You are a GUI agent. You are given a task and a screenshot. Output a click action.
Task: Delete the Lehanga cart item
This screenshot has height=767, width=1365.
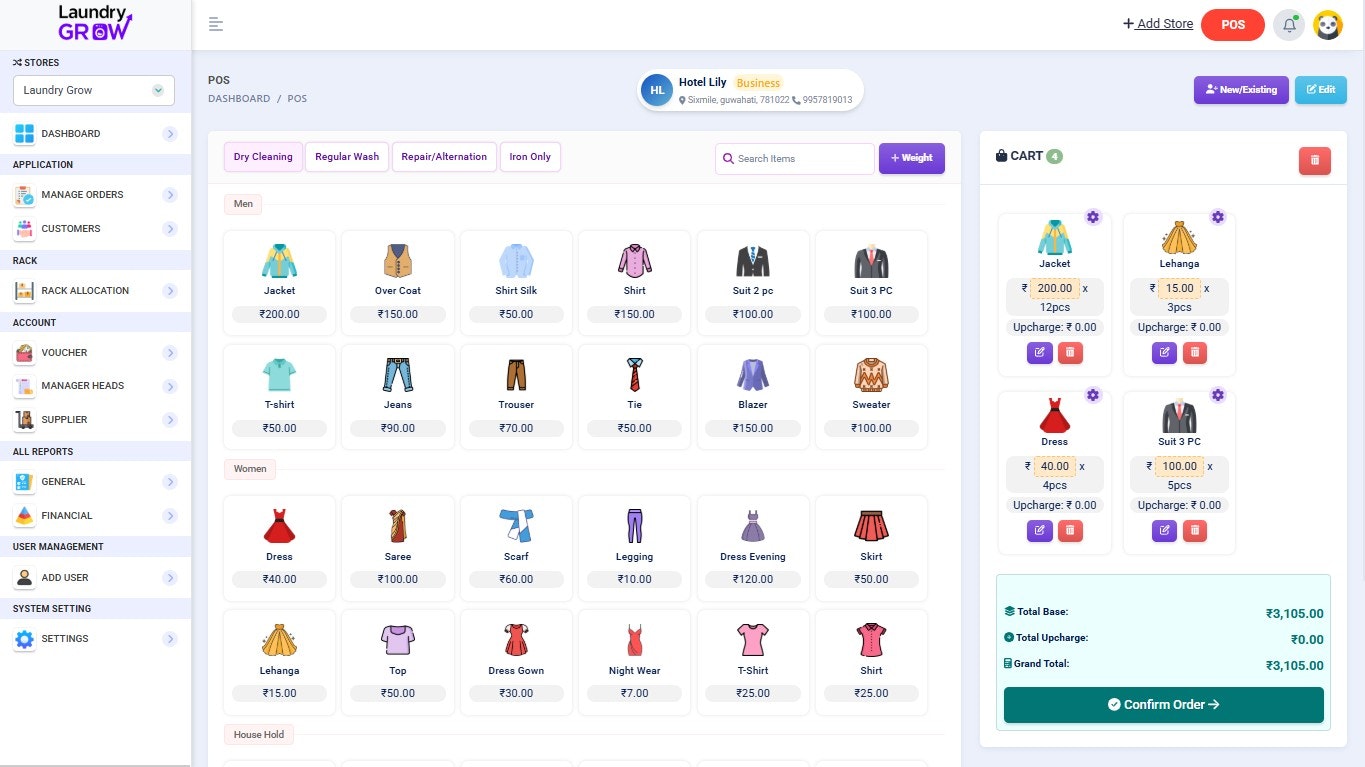pos(1195,353)
